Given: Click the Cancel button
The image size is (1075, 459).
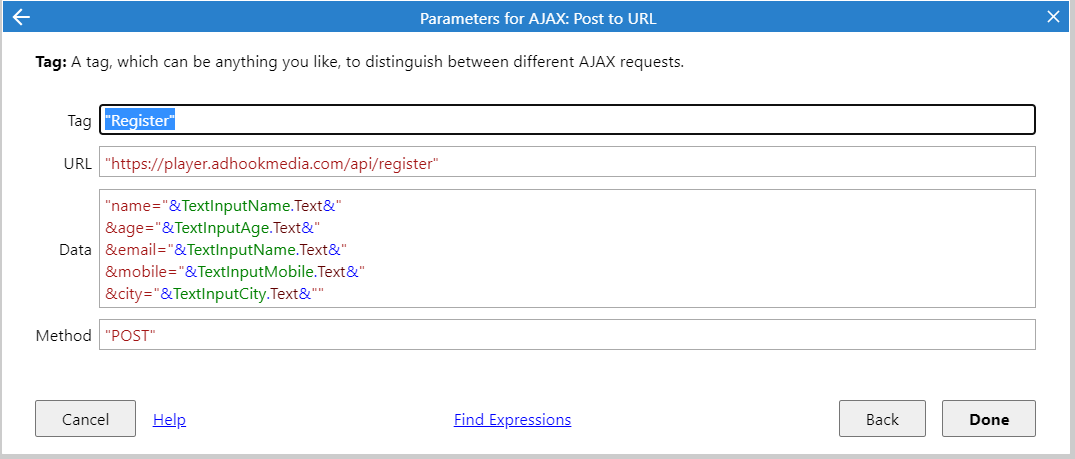Looking at the screenshot, I should (x=85, y=419).
